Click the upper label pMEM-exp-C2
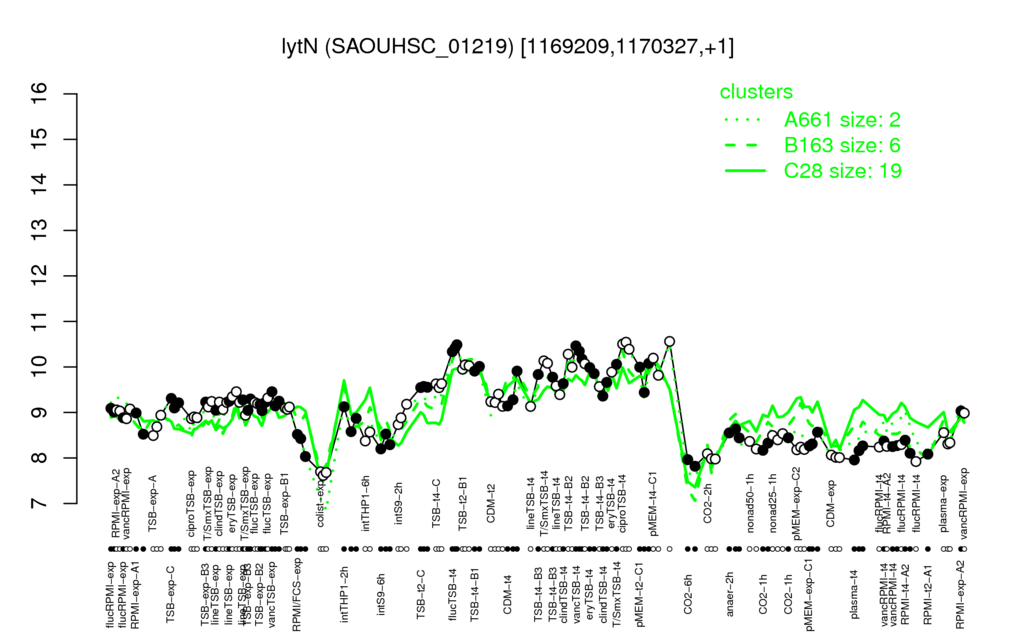 (797, 504)
